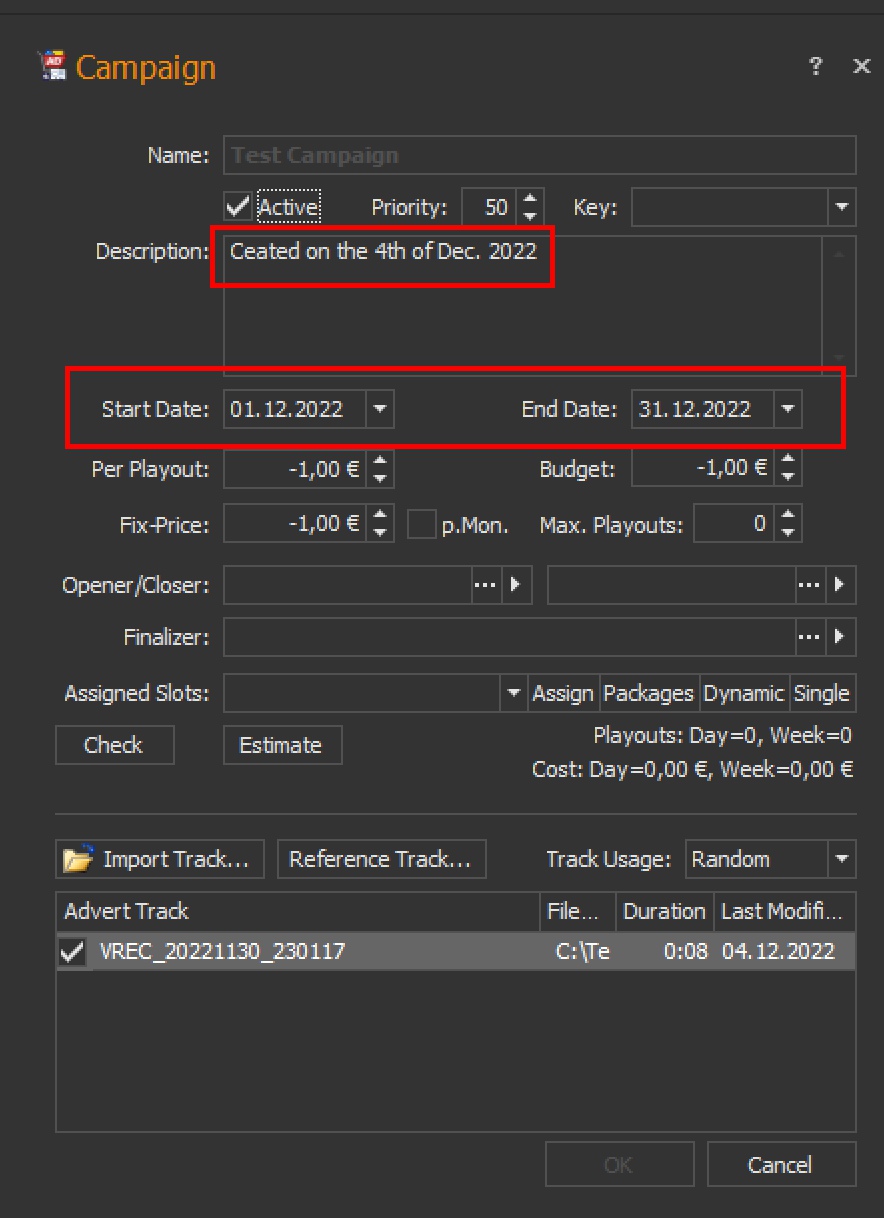Screen dimensions: 884x1218
Task: Click the Finalizer browse ellipsis icon
Action: [x=809, y=636]
